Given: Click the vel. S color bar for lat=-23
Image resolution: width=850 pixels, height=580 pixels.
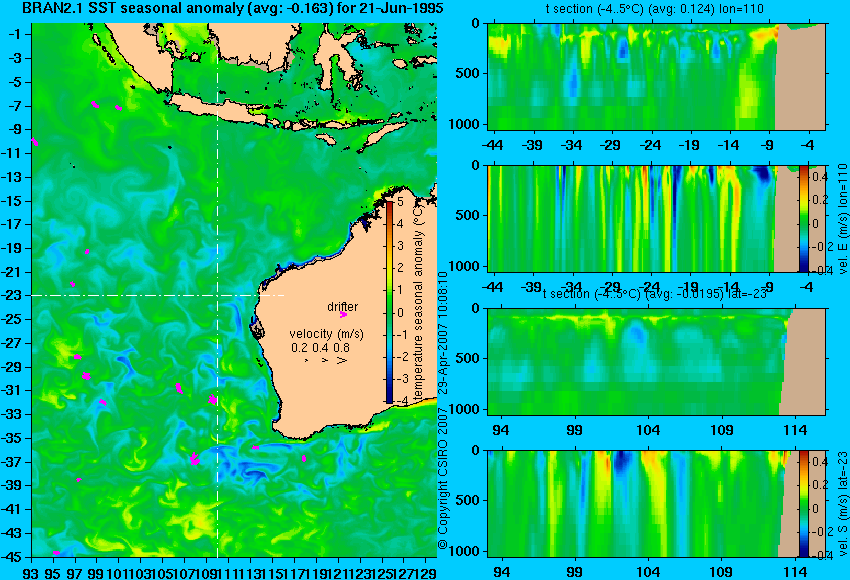Looking at the screenshot, I should [803, 504].
